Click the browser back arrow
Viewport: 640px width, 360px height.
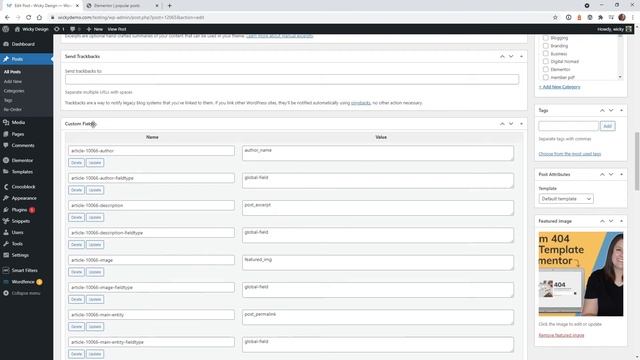7,18
